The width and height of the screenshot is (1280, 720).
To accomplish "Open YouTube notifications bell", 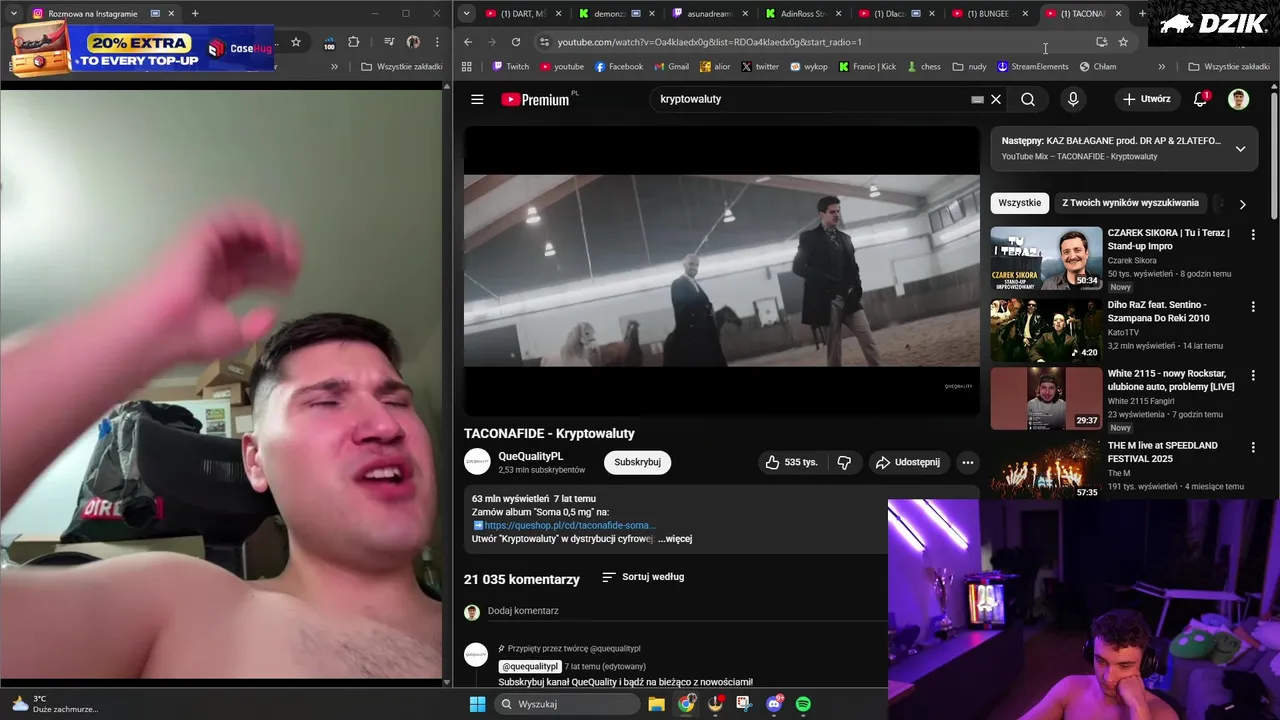I will point(1201,99).
